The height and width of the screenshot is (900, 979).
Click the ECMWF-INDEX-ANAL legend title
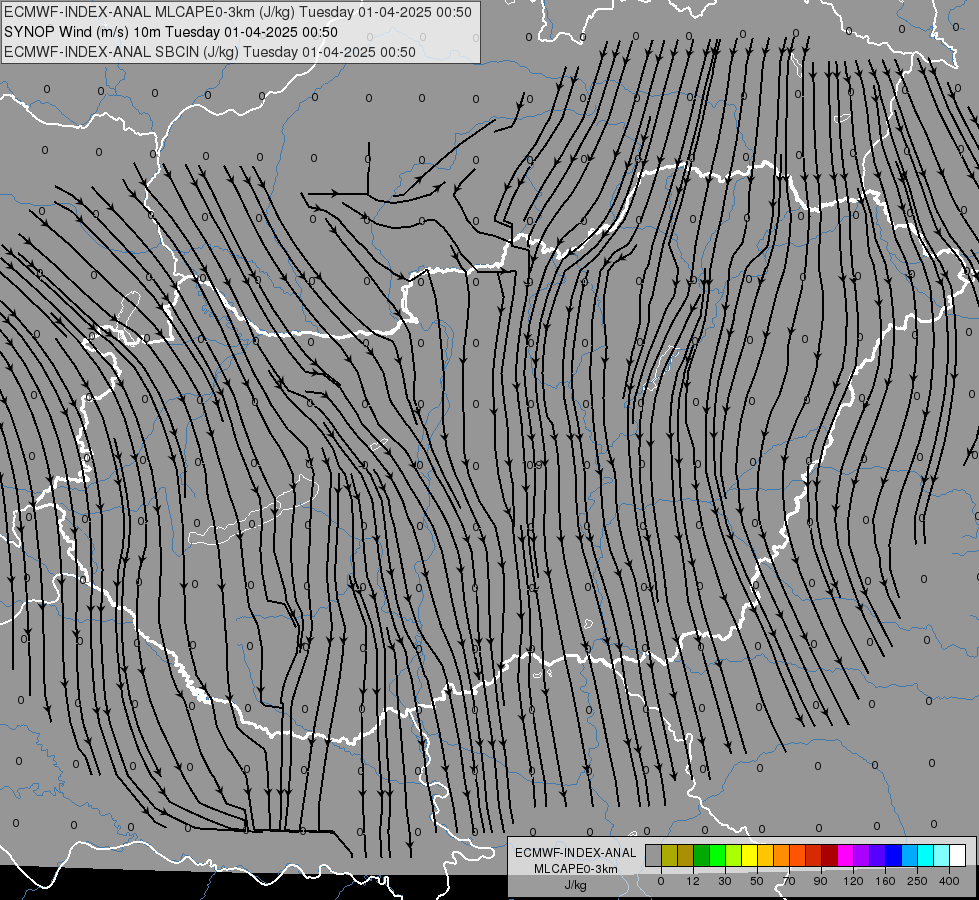576,853
